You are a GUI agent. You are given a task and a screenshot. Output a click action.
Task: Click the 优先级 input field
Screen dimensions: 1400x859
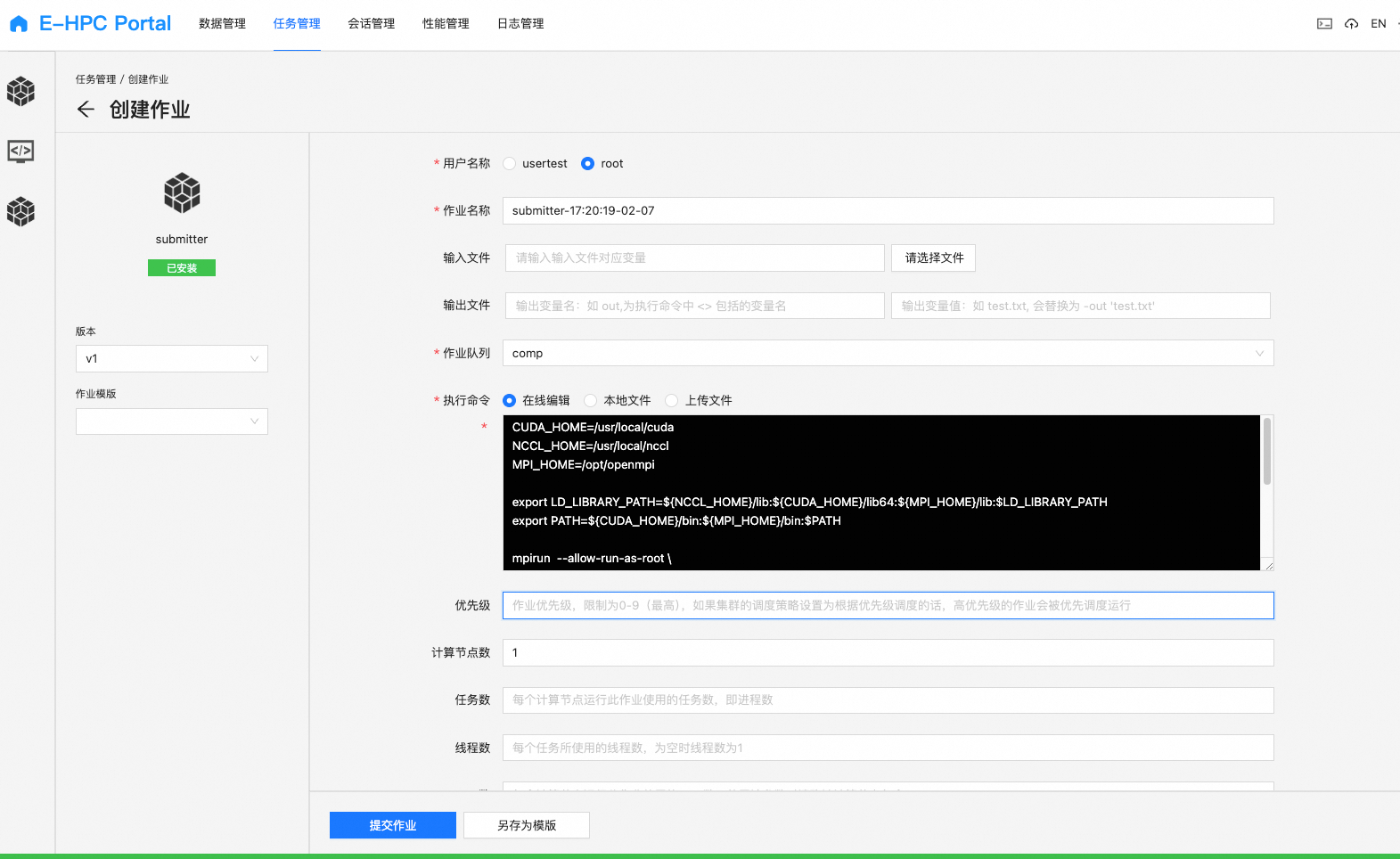[888, 606]
